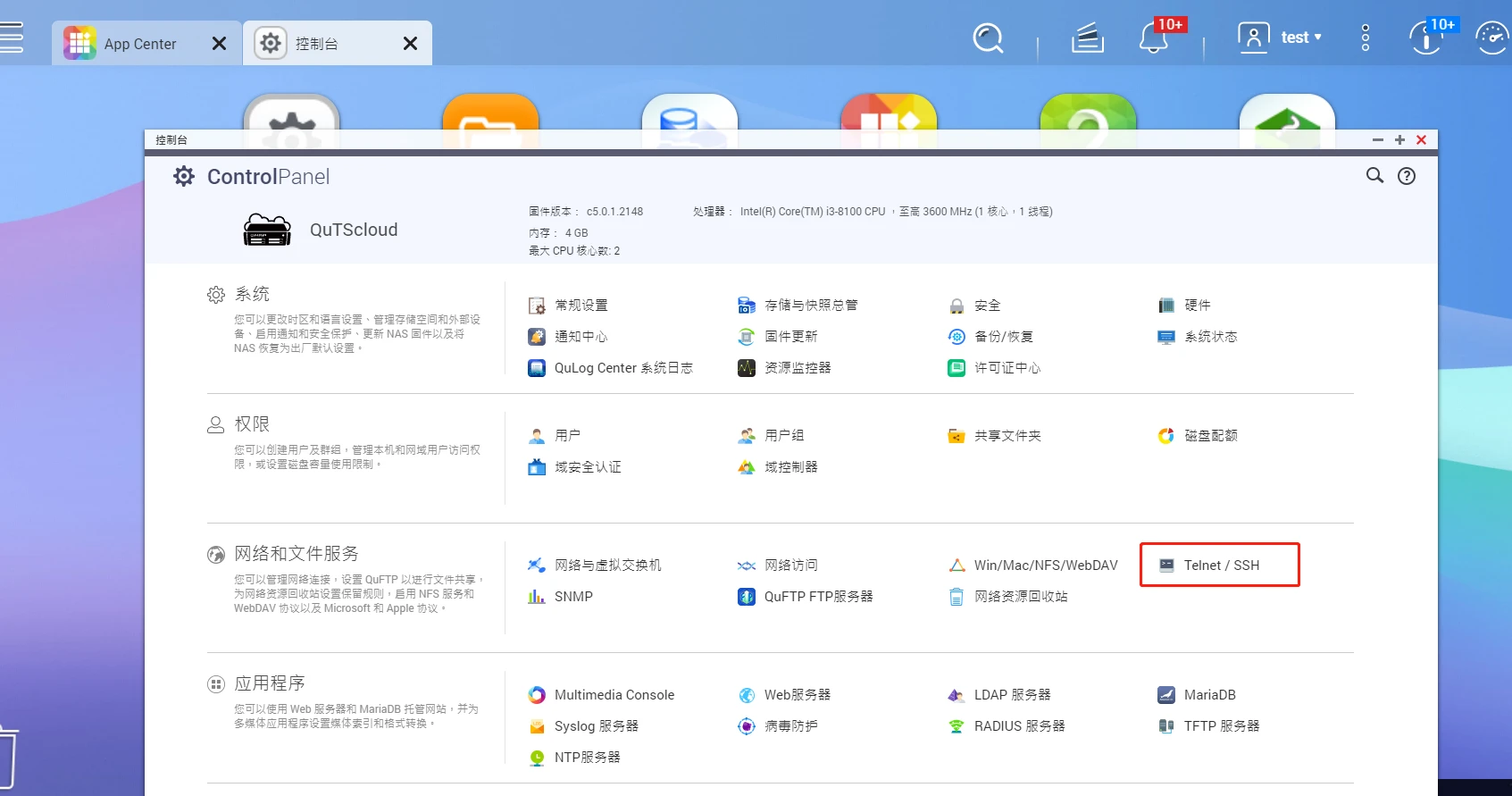Open 网络与虚拟交换机 settings
The width and height of the screenshot is (1512, 796).
pos(595,566)
